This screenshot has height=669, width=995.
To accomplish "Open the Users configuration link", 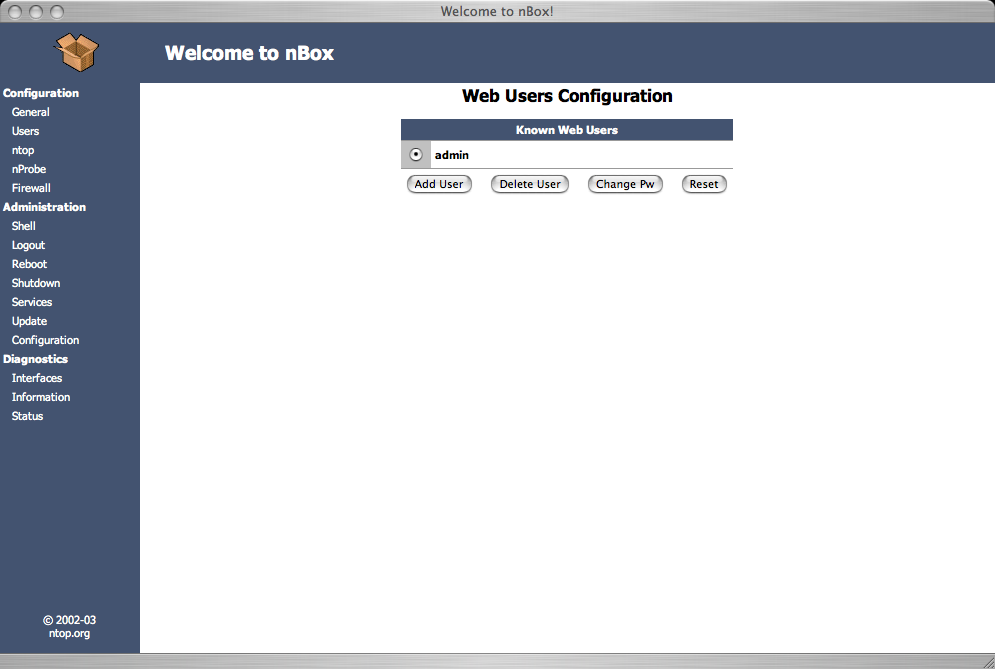I will (x=25, y=131).
